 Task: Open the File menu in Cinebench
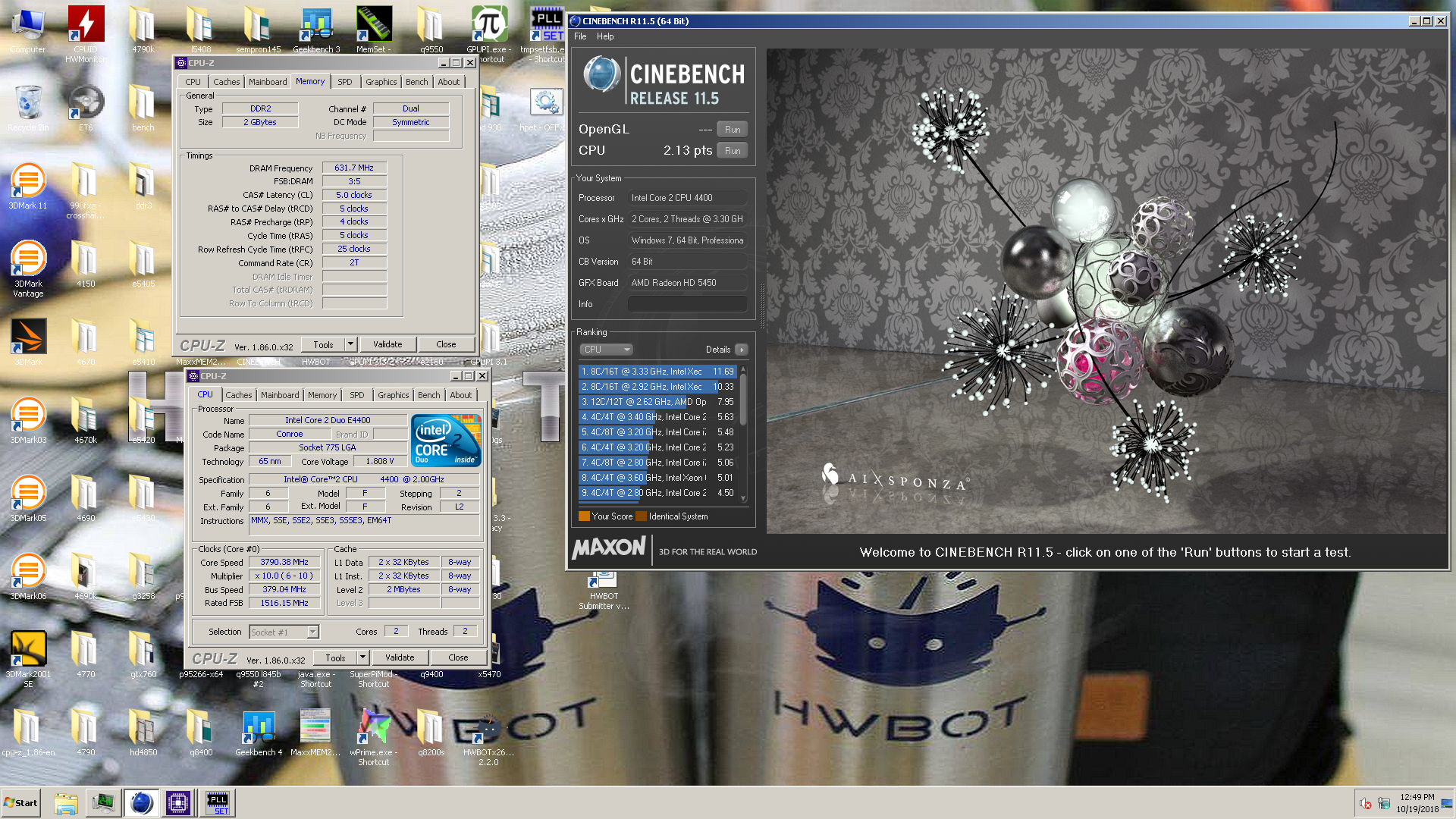pos(580,36)
